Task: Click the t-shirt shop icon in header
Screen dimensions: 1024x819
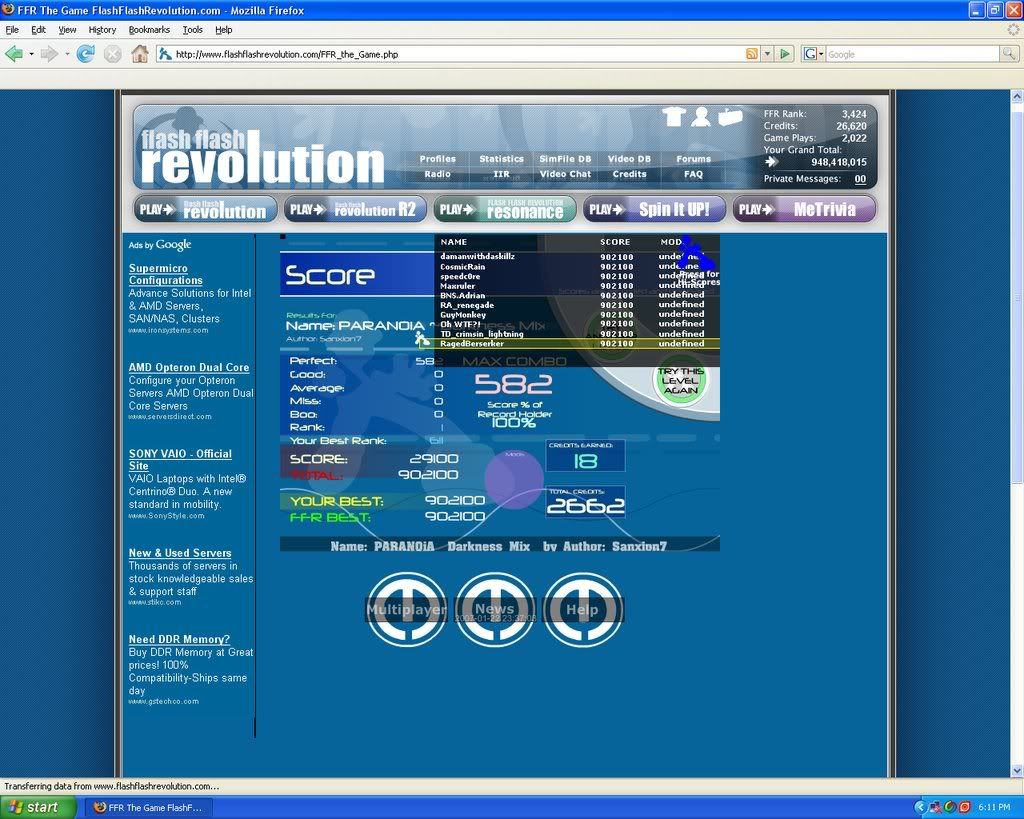Action: (x=673, y=117)
